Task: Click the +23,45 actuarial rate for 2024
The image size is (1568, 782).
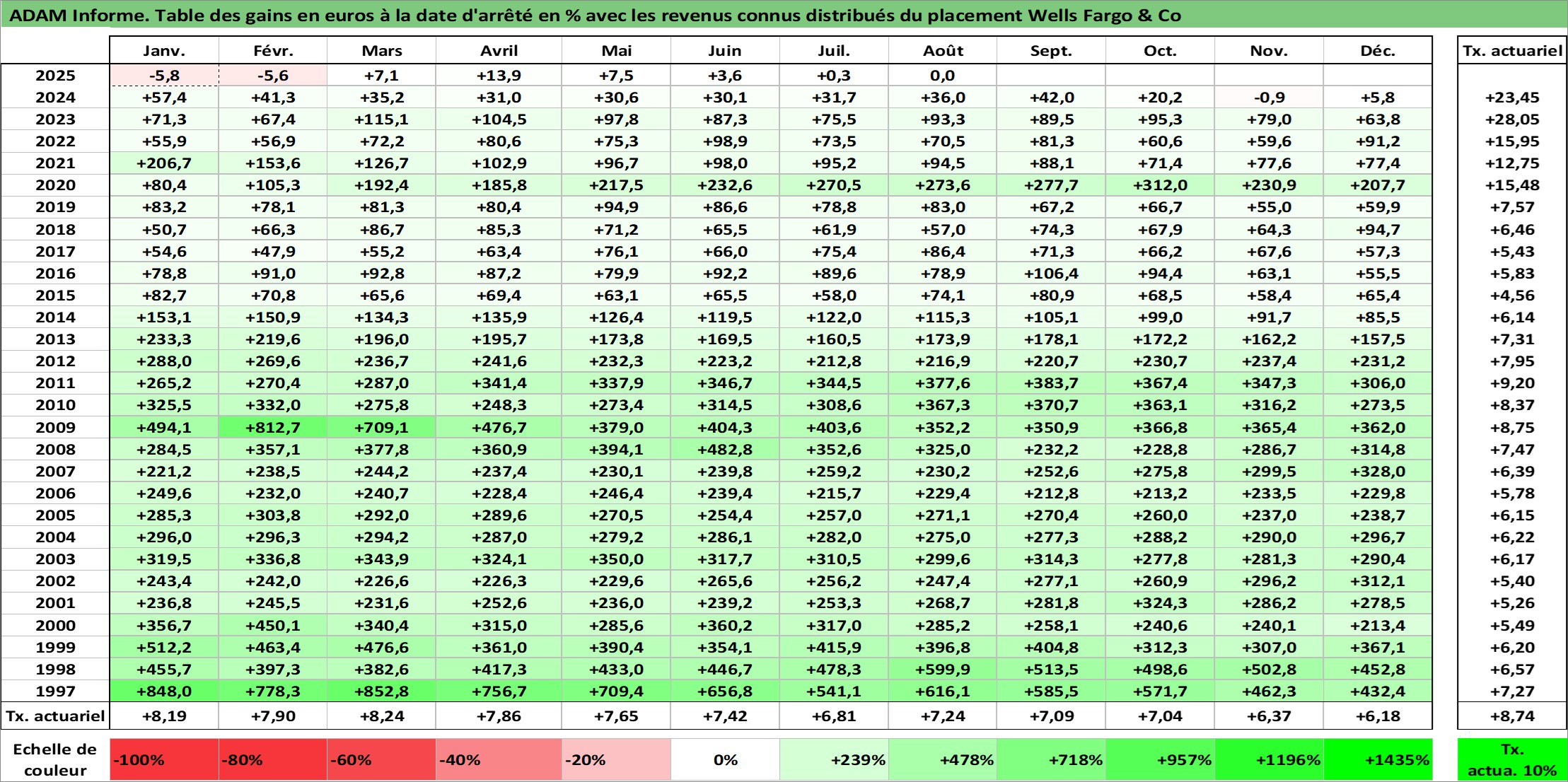Action: pos(1512,98)
